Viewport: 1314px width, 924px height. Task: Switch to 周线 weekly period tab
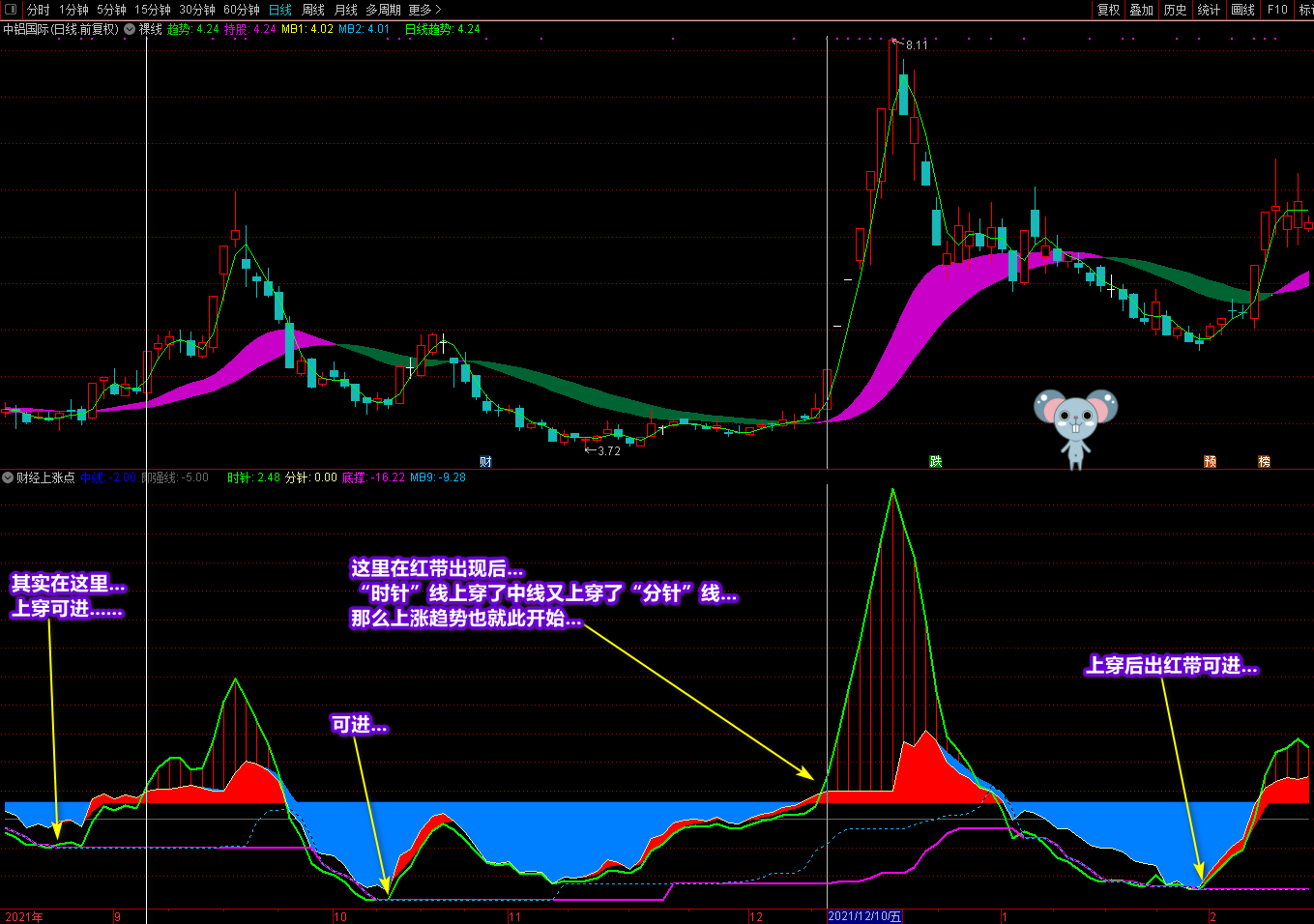[x=313, y=10]
